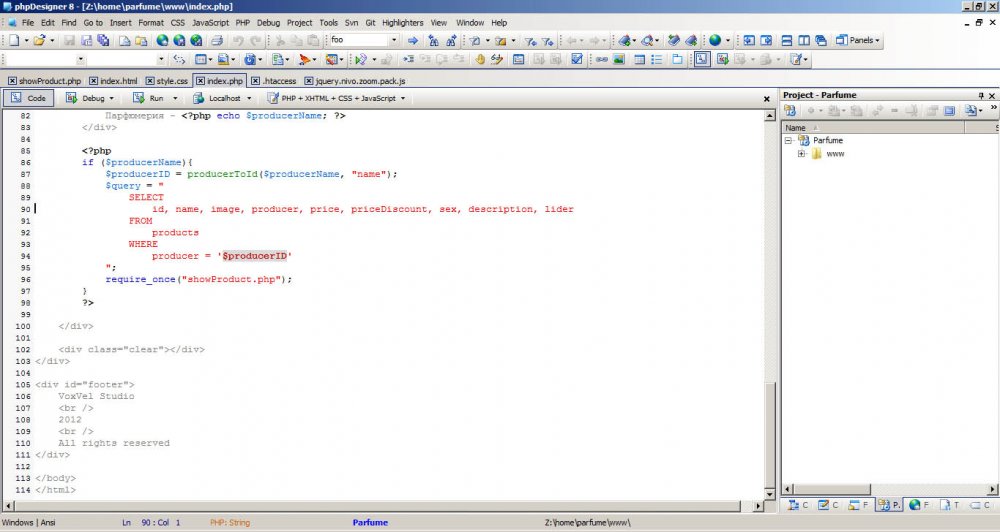This screenshot has width=1000, height=532.
Task: Show more Project toolbar items via chevron
Action: click(994, 108)
